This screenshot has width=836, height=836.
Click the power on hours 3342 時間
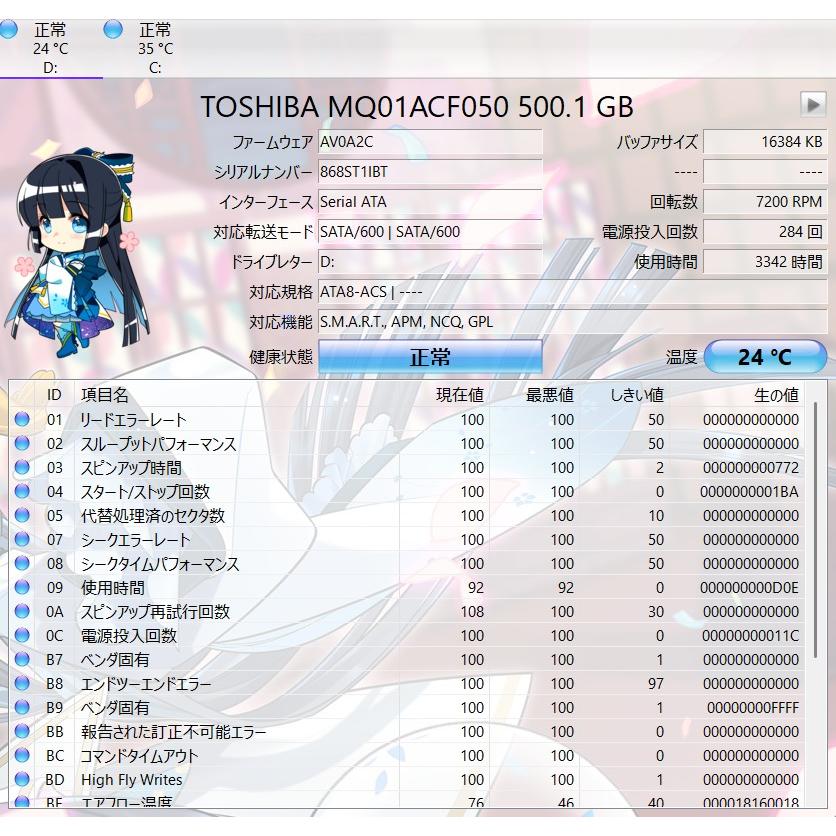(765, 262)
